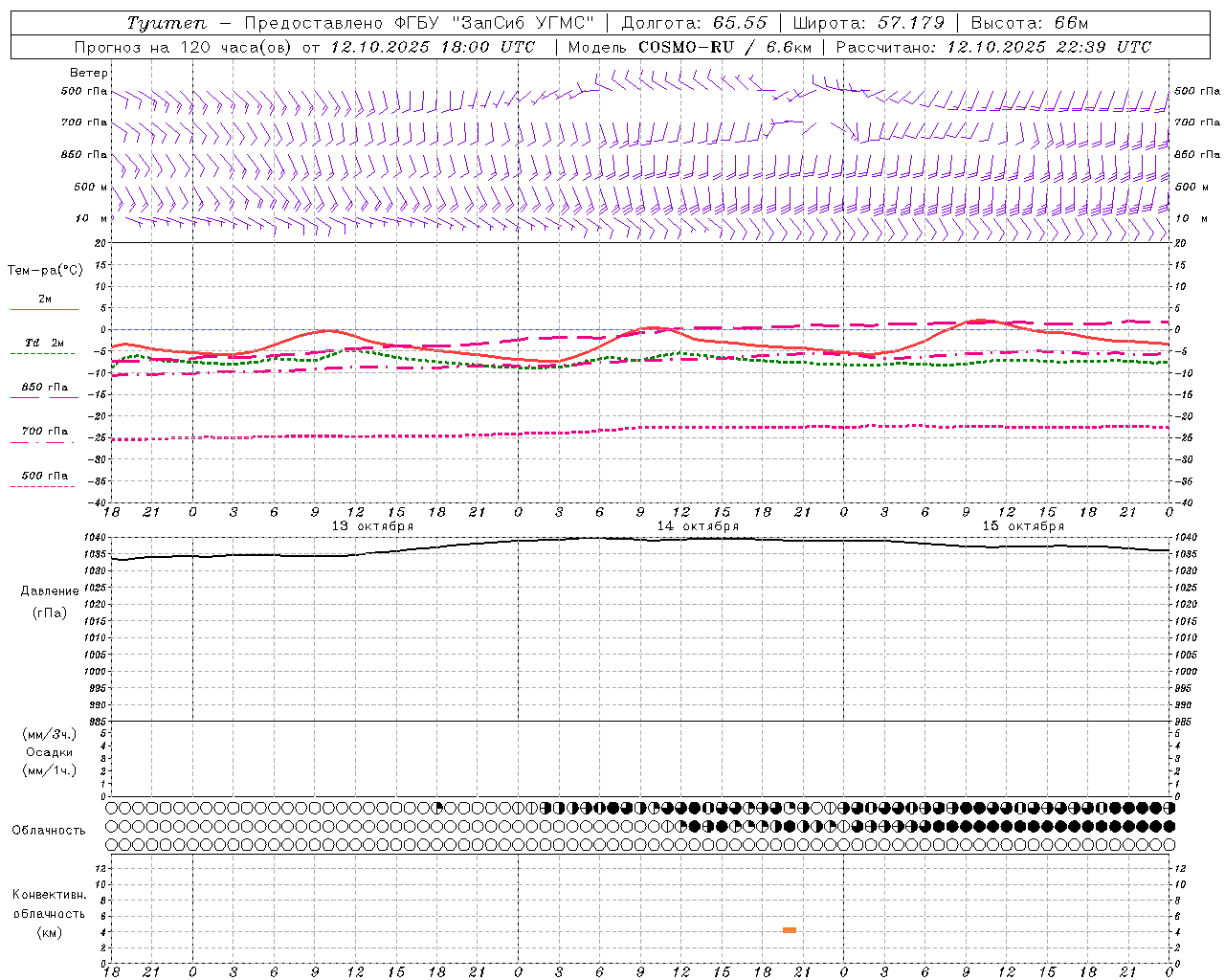This screenshot has width=1225, height=980.
Task: Select the left "500 м" wind level label
Action: [x=91, y=187]
